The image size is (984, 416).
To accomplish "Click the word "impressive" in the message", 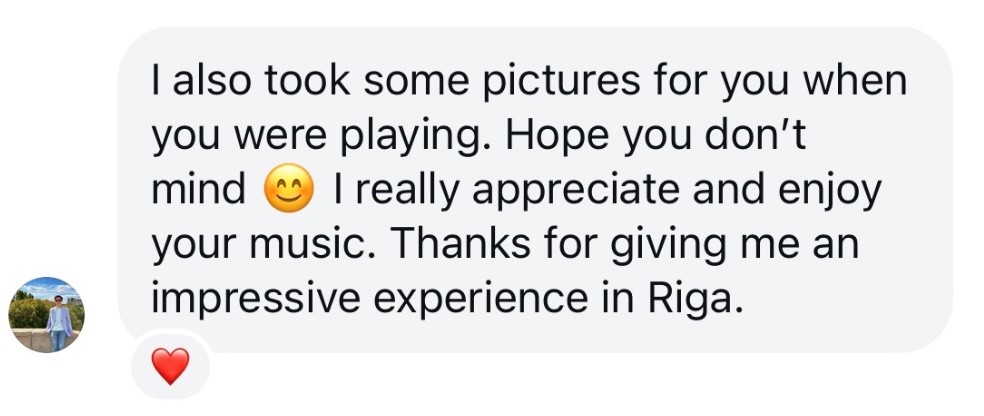I will pos(256,299).
